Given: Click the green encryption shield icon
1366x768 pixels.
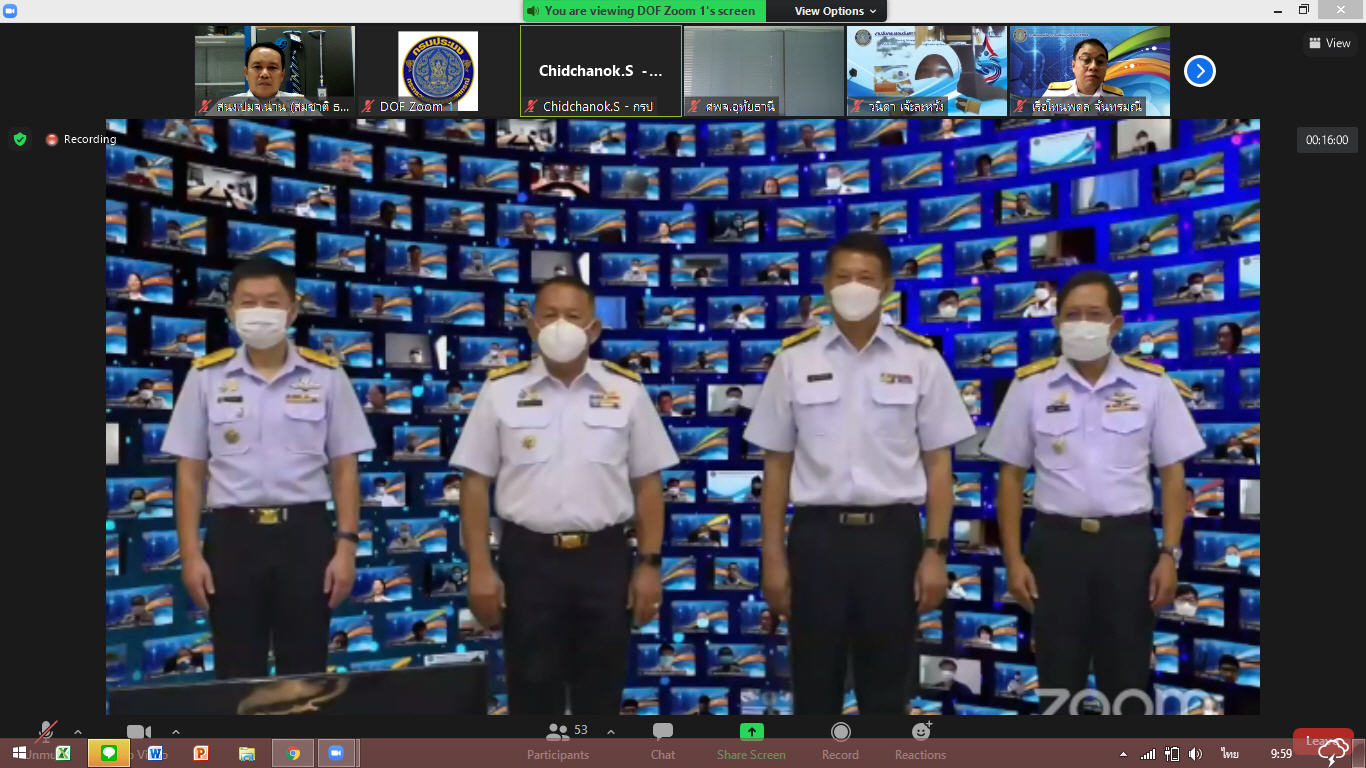Looking at the screenshot, I should click(20, 139).
